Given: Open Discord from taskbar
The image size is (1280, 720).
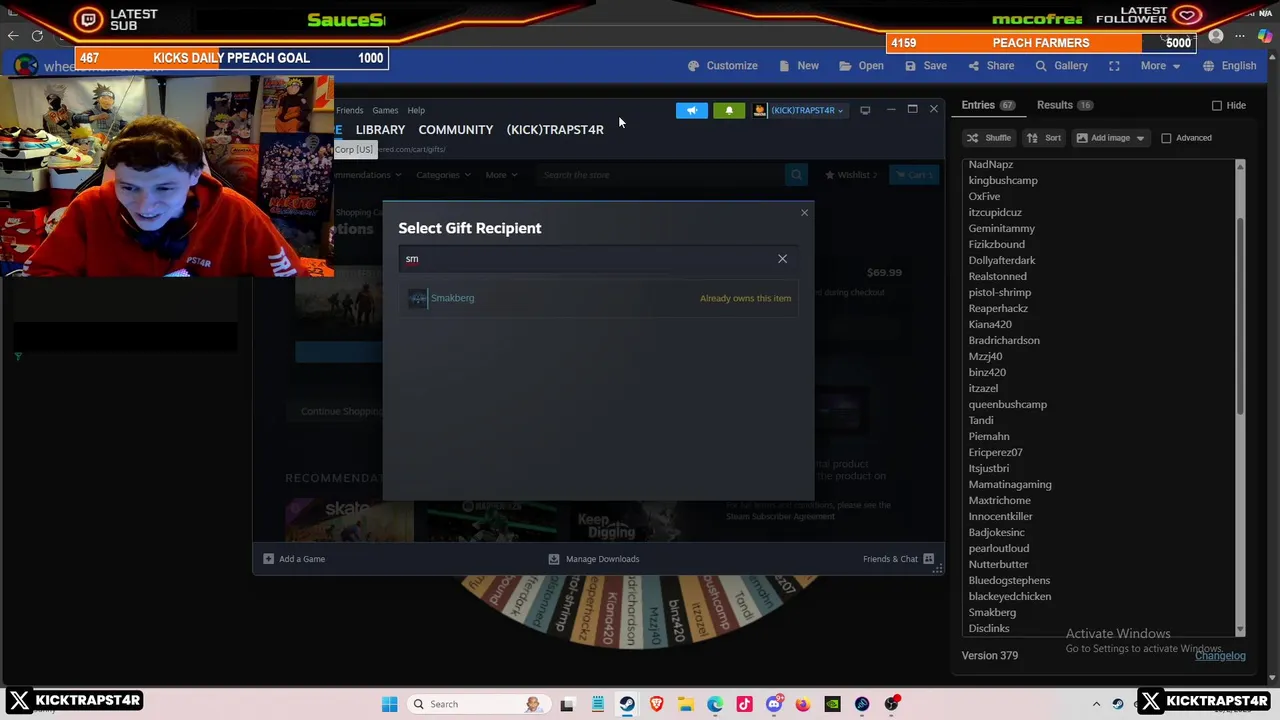Looking at the screenshot, I should pos(774,704).
